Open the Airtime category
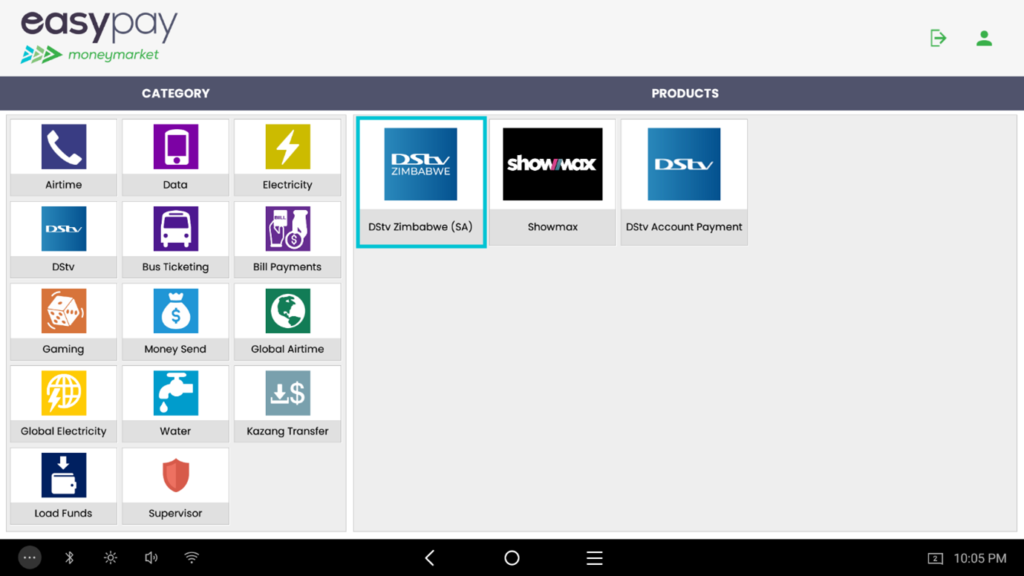The width and height of the screenshot is (1024, 576). (63, 157)
